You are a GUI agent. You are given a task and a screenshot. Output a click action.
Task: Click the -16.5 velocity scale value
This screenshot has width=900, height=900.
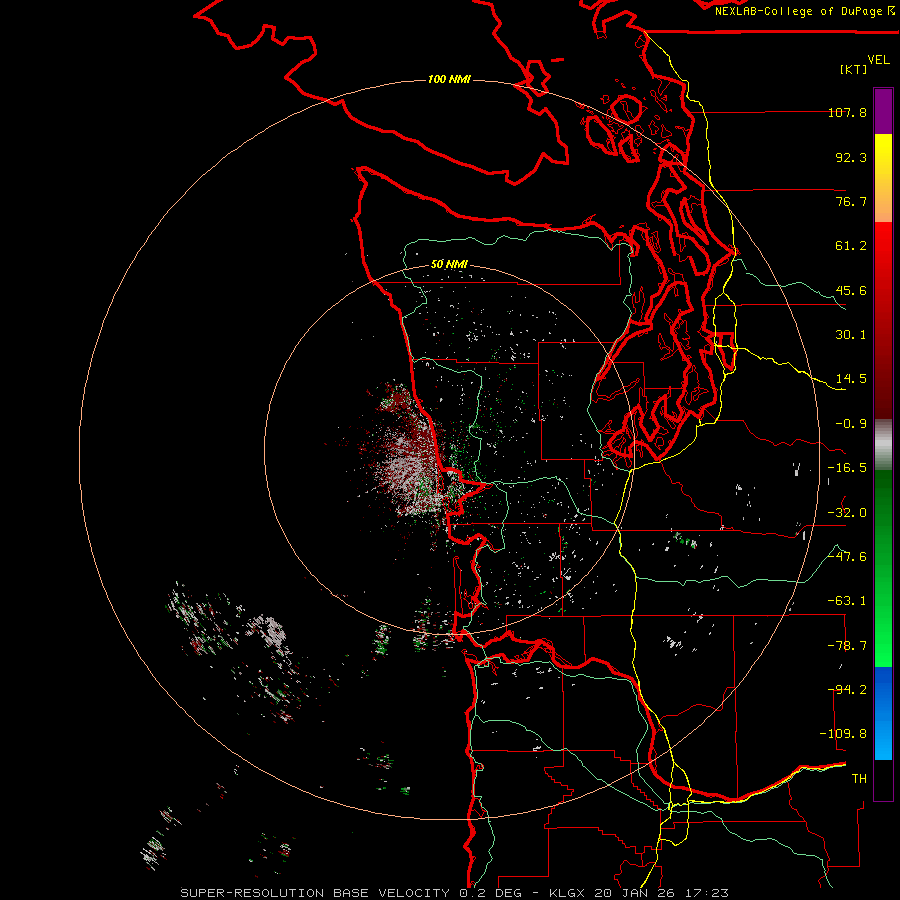pyautogui.click(x=848, y=468)
